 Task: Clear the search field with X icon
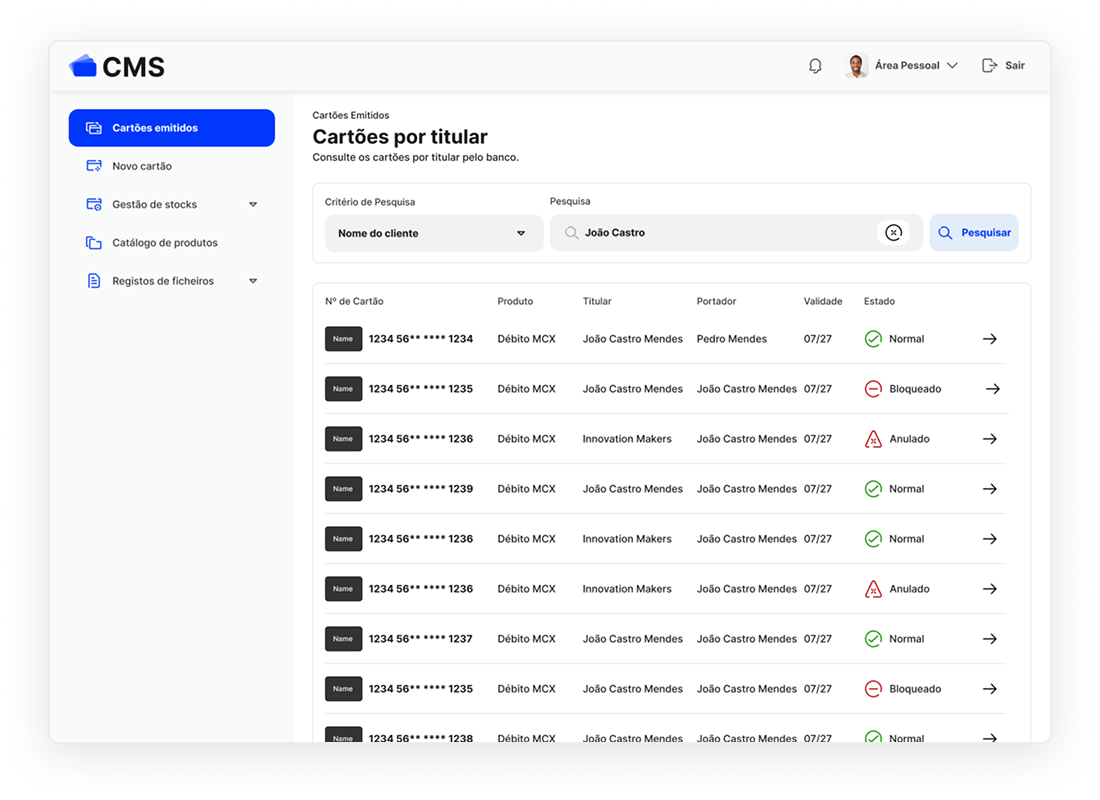(x=893, y=233)
